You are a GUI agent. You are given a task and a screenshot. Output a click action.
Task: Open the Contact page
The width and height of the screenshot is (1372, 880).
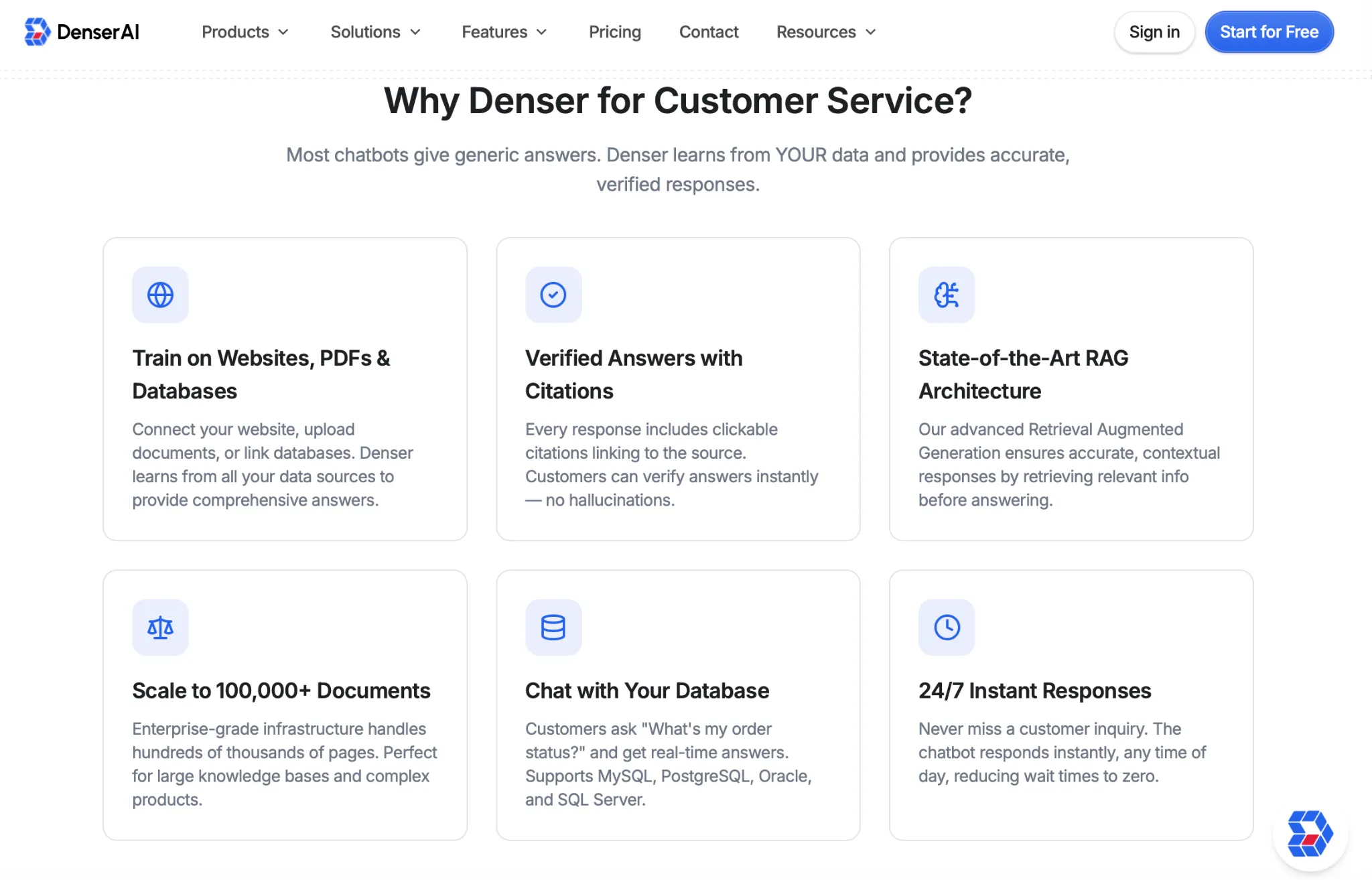708,32
